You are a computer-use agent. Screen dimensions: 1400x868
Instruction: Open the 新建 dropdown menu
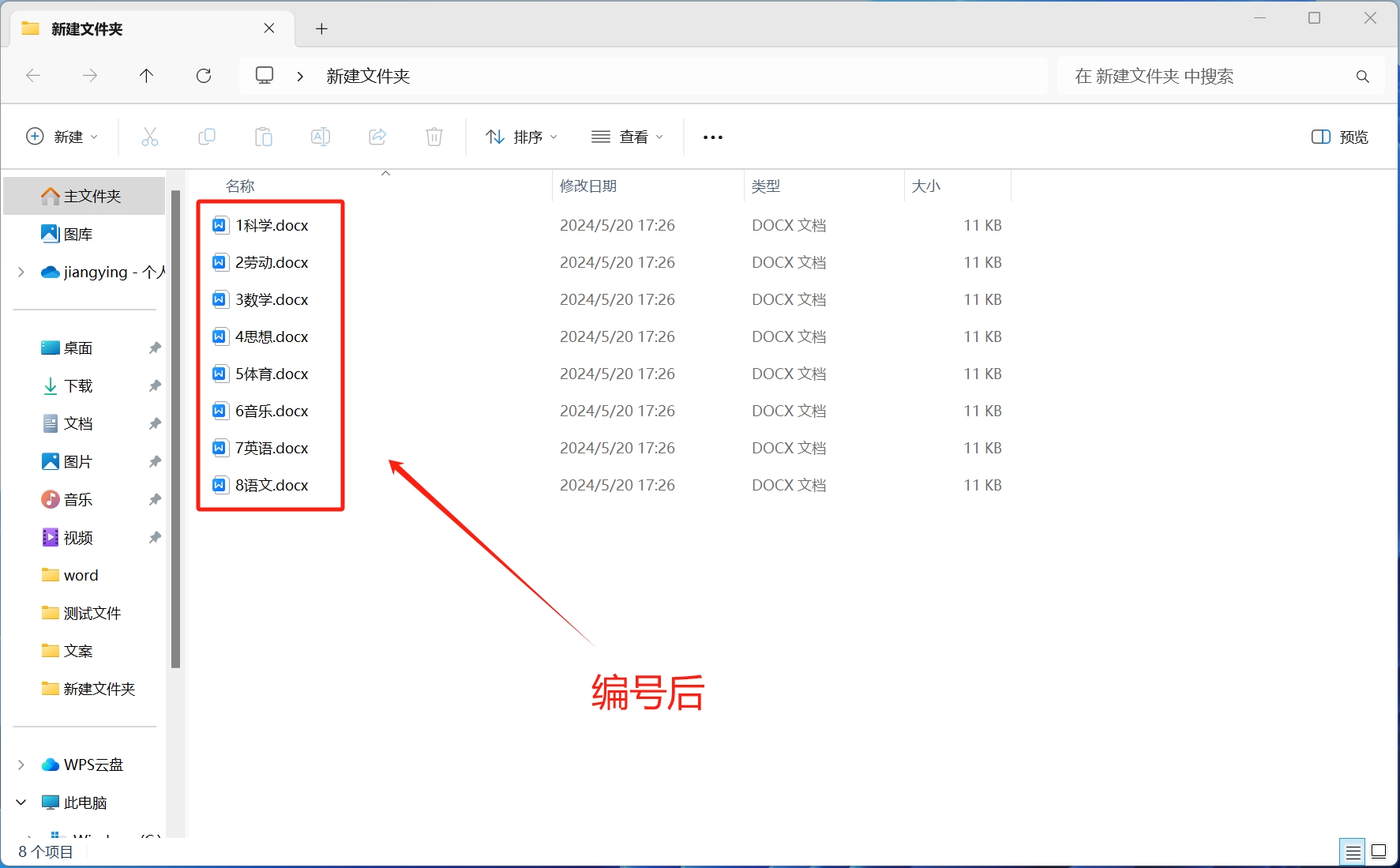pos(62,136)
